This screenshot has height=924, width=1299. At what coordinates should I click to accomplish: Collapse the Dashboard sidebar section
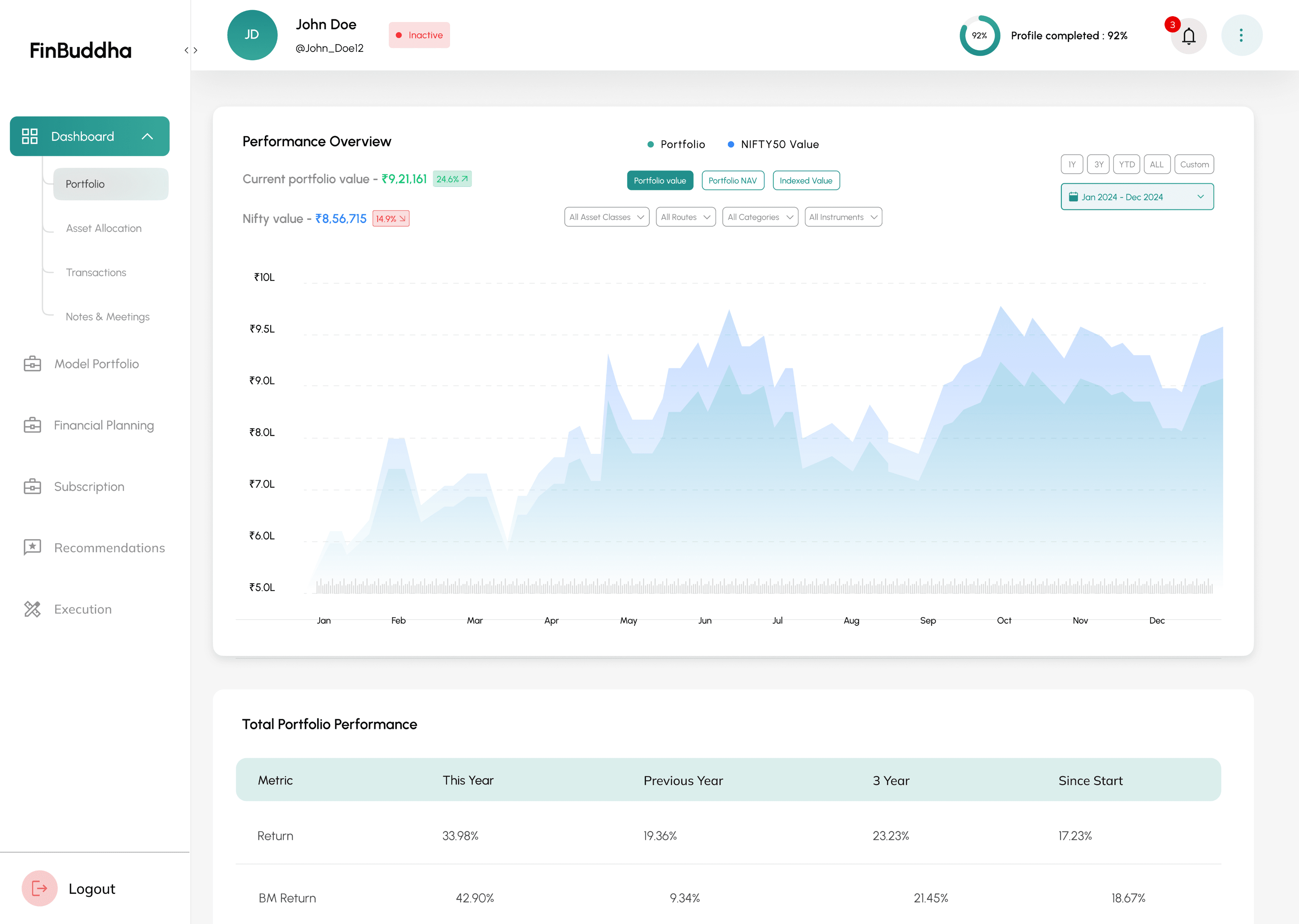[x=149, y=136]
